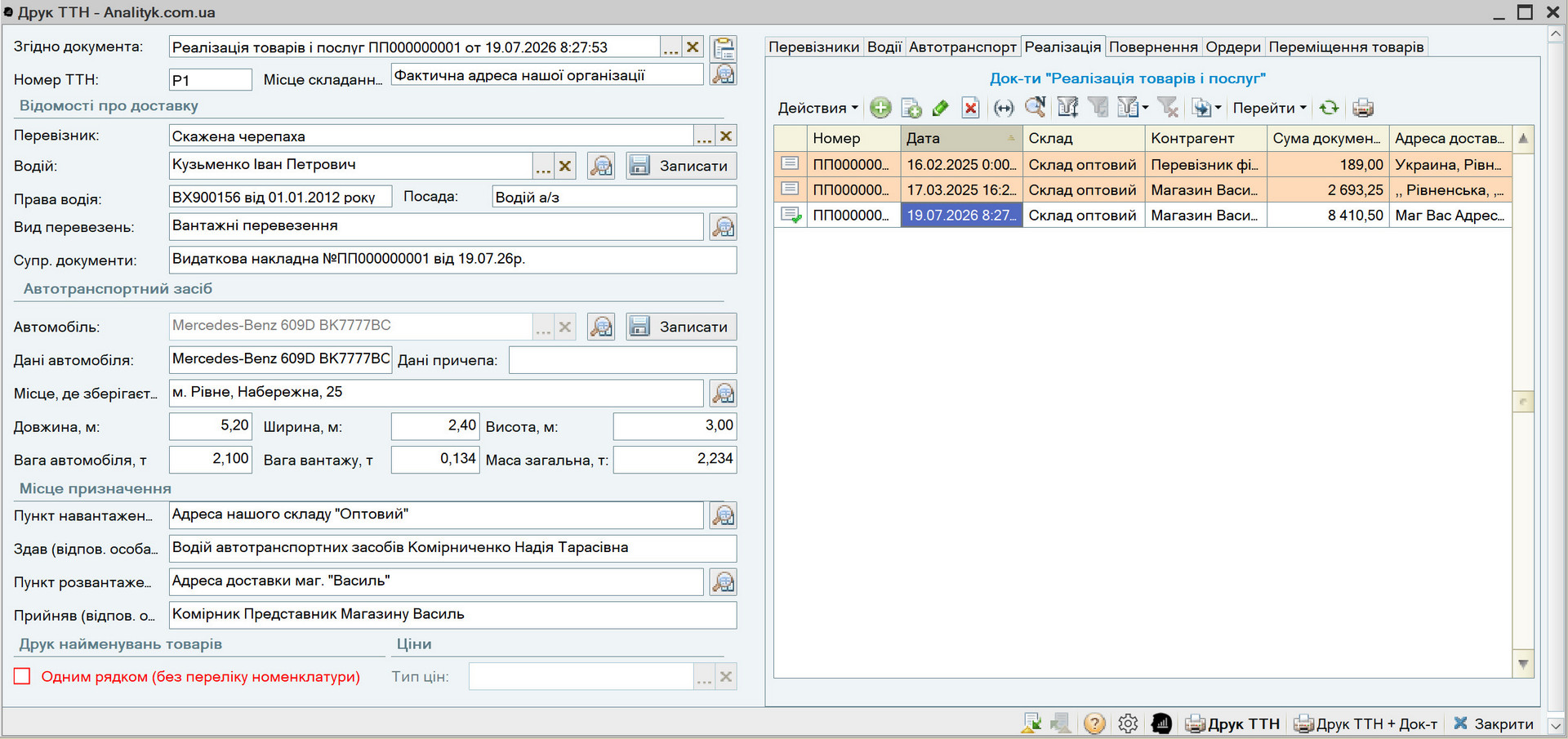Clear the Перевізник field with X button
The width and height of the screenshot is (1568, 739).
click(x=726, y=136)
